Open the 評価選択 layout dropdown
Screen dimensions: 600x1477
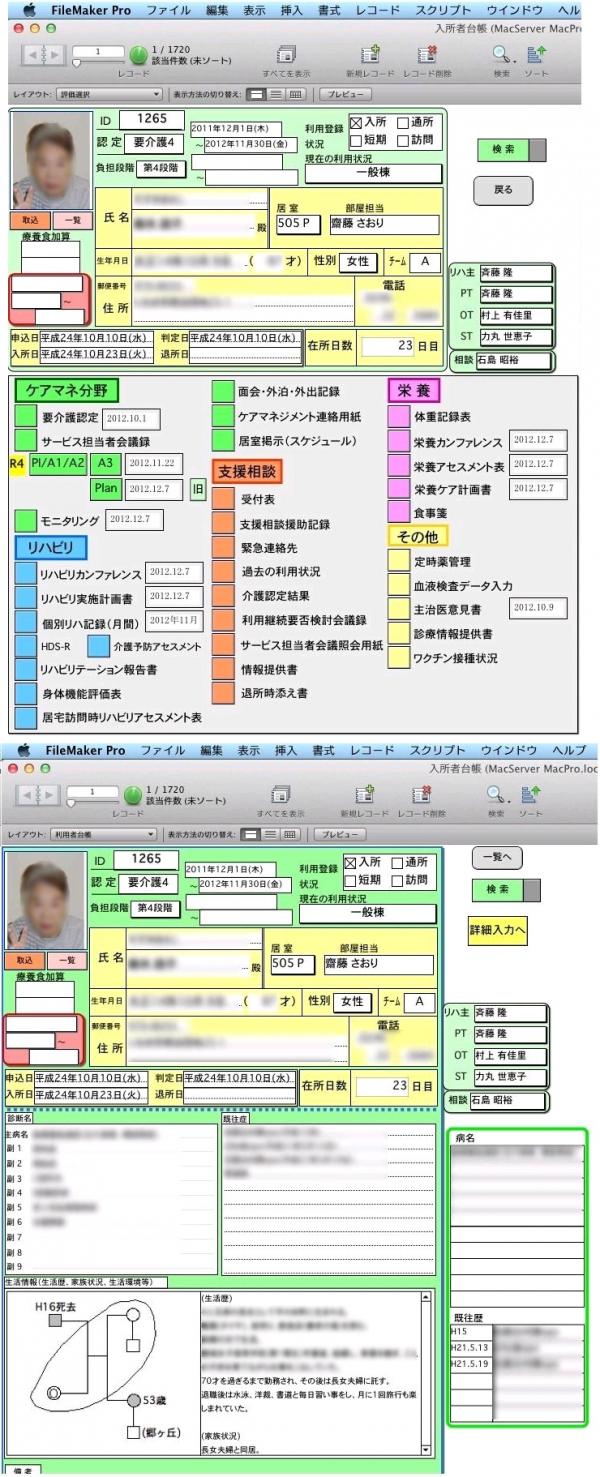click(106, 95)
